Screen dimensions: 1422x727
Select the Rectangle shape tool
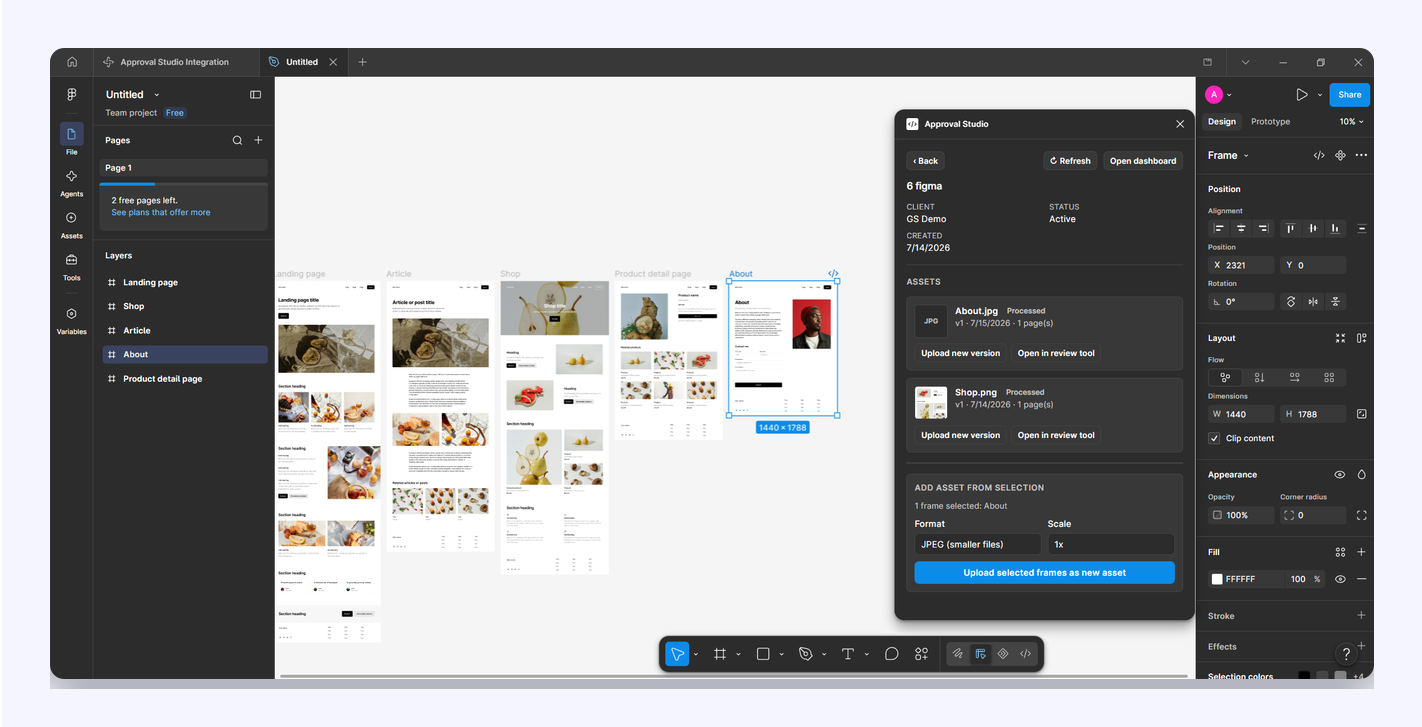tap(763, 654)
